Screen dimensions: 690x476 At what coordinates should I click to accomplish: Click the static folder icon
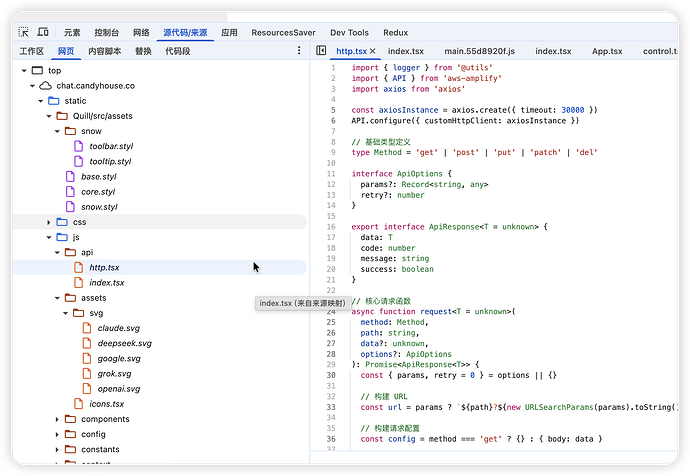pos(54,101)
